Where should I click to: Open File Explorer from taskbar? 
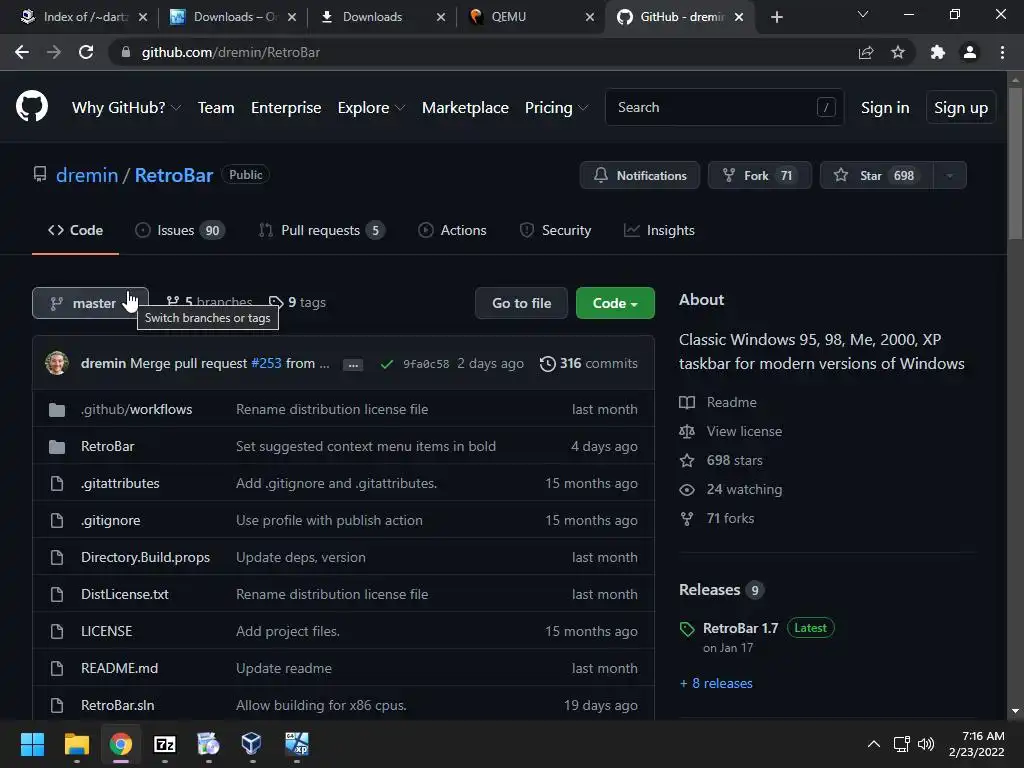(x=76, y=744)
